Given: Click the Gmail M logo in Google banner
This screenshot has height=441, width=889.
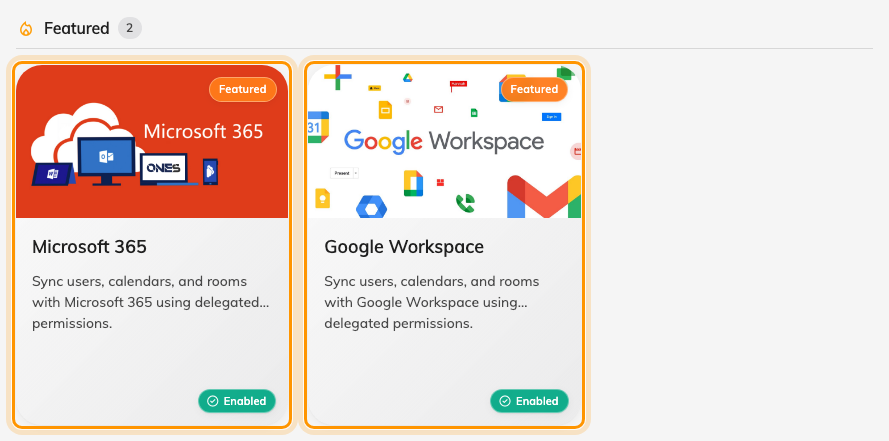Looking at the screenshot, I should pos(544,197).
